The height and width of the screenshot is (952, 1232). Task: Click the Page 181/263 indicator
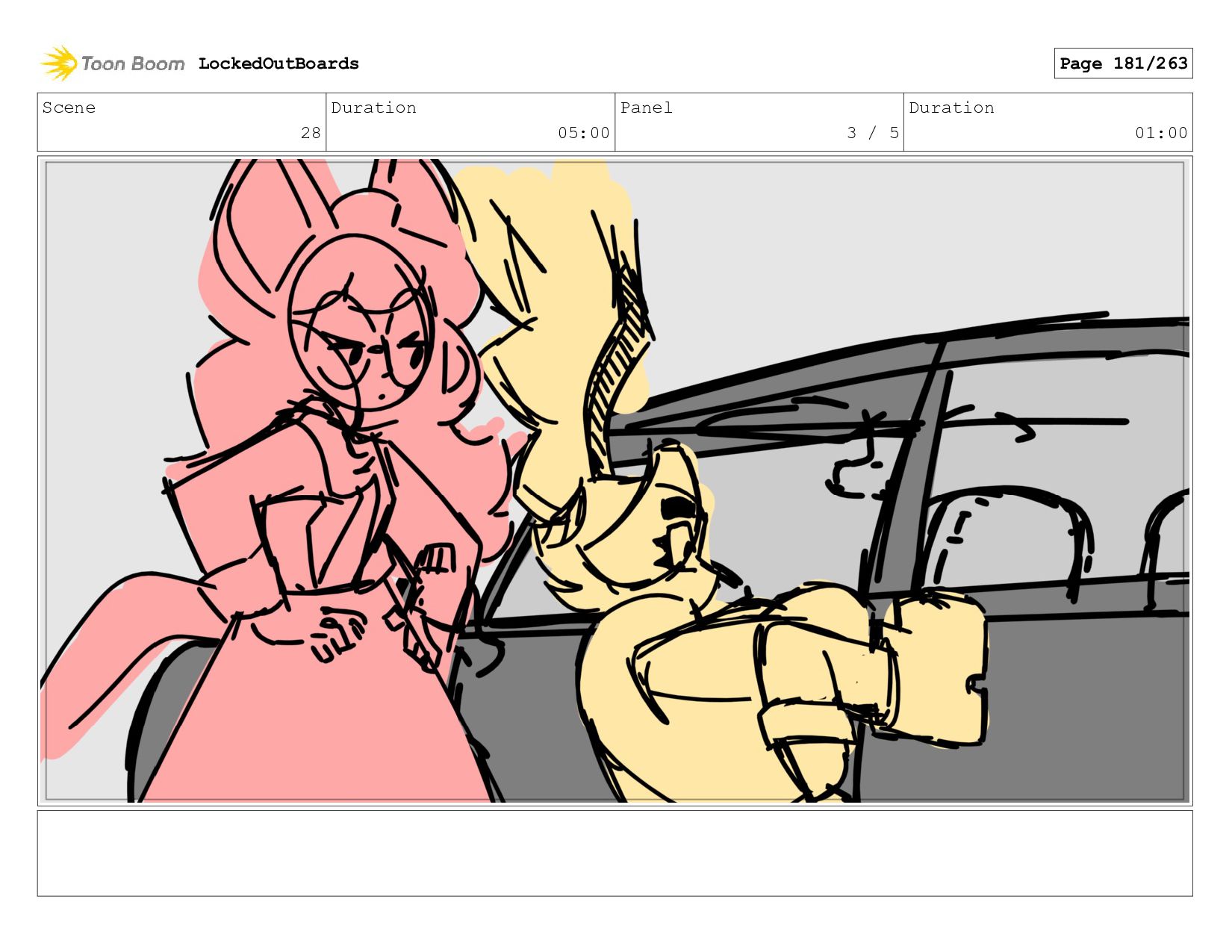[x=1123, y=63]
